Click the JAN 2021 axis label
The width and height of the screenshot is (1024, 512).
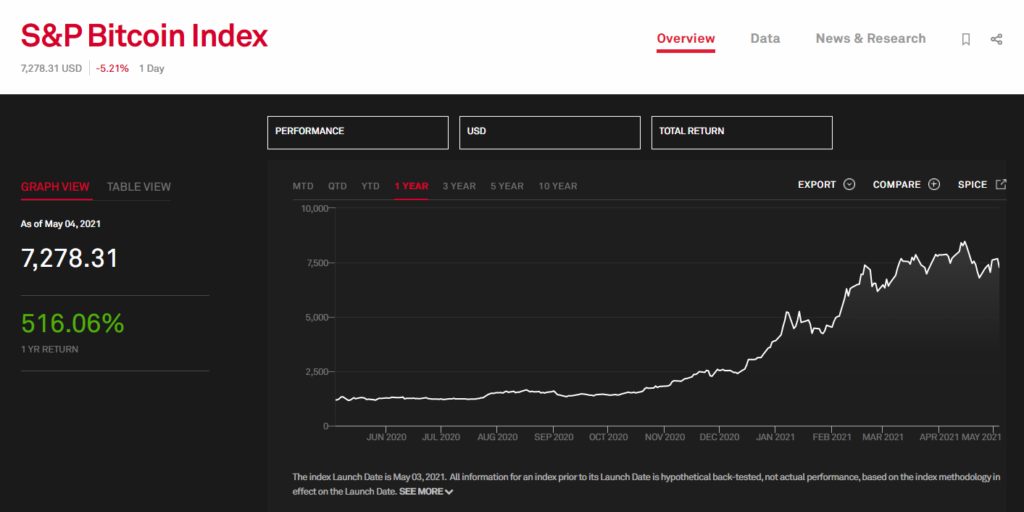(x=775, y=436)
